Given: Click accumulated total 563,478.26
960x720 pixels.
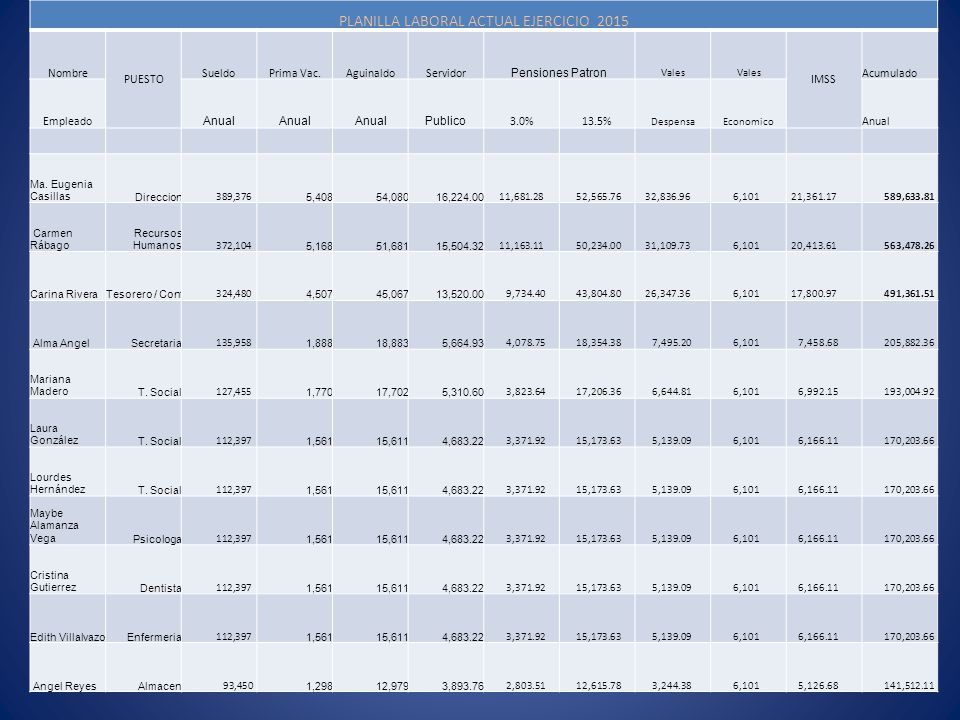Looking at the screenshot, I should point(909,246).
